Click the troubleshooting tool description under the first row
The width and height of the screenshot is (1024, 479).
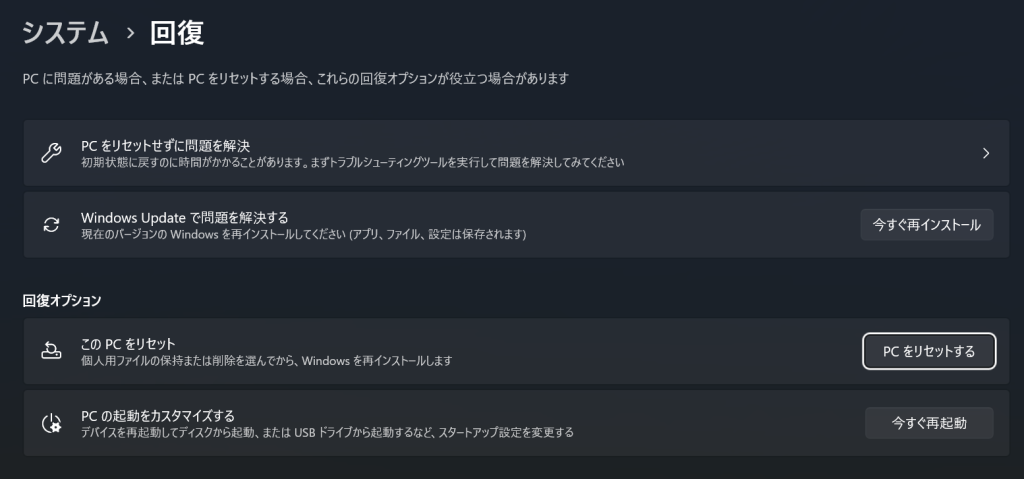tap(352, 162)
